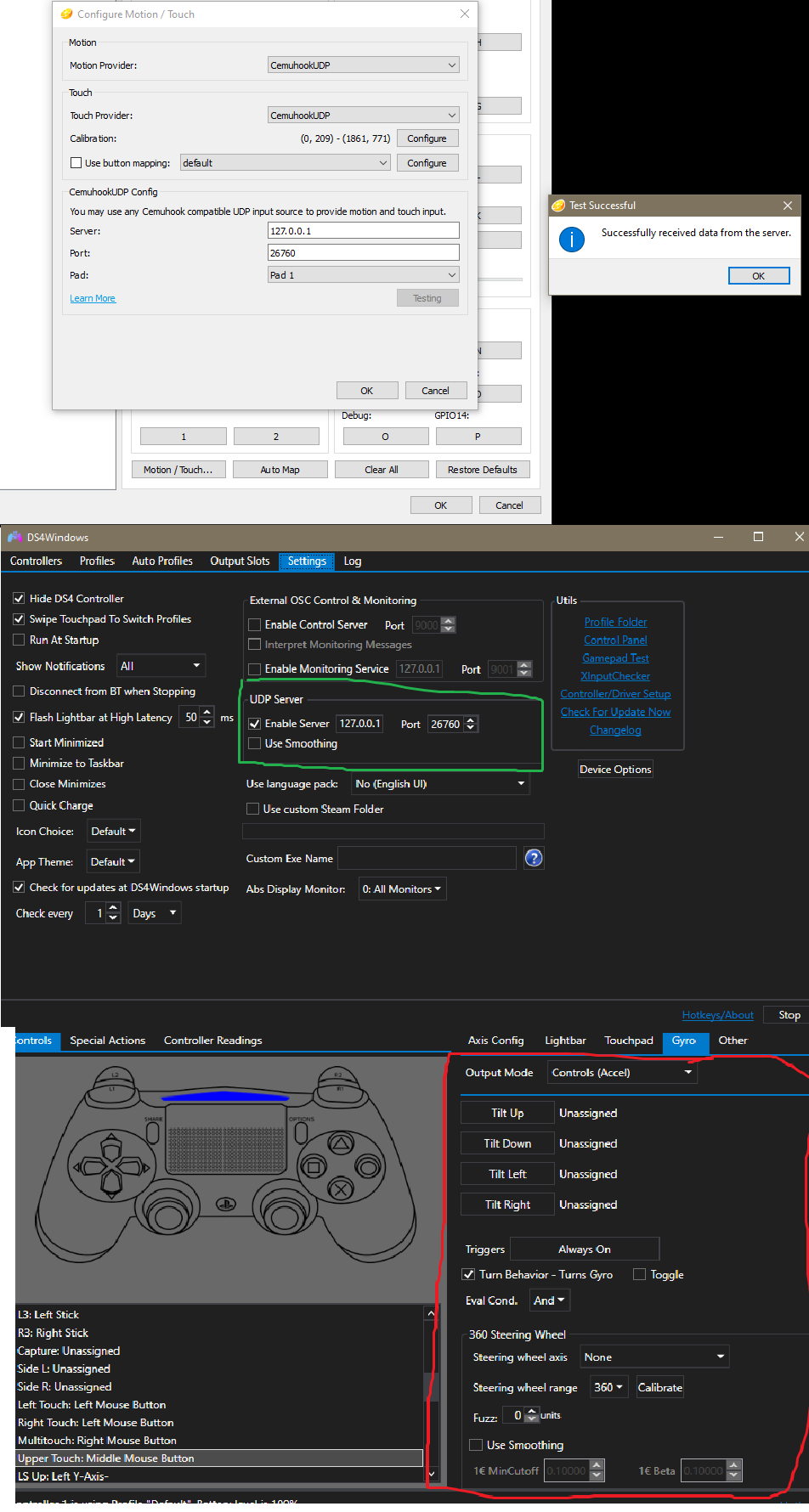The width and height of the screenshot is (809, 1512).
Task: Click the Hotkeys/About link
Action: point(717,1014)
